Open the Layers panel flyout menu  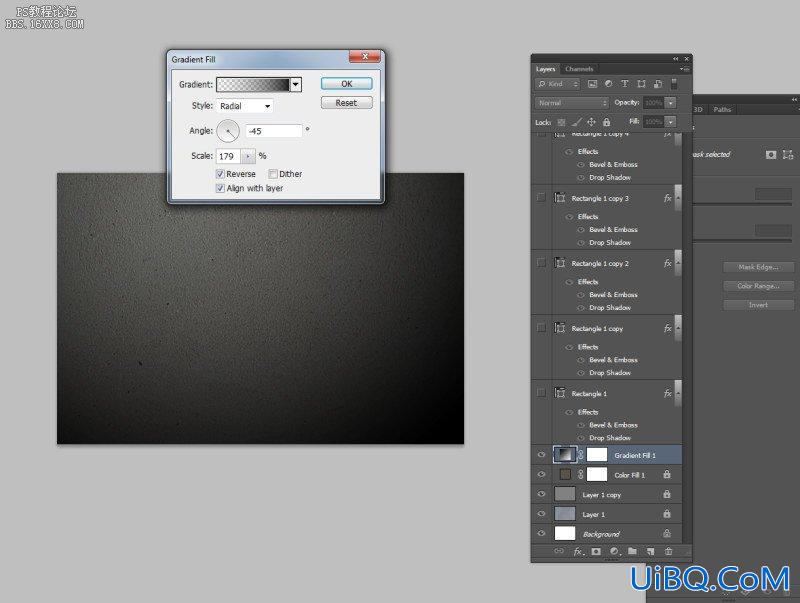point(685,69)
